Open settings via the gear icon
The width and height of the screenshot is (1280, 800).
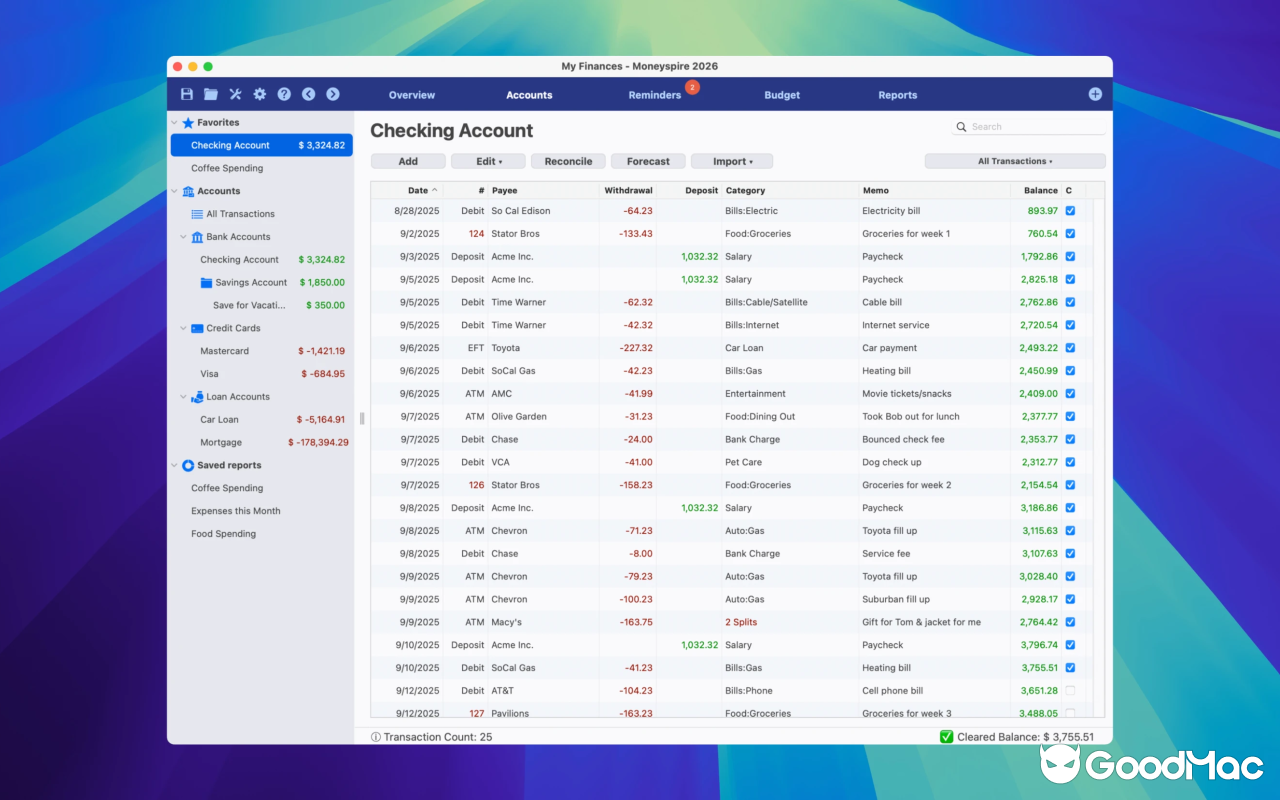pyautogui.click(x=259, y=93)
